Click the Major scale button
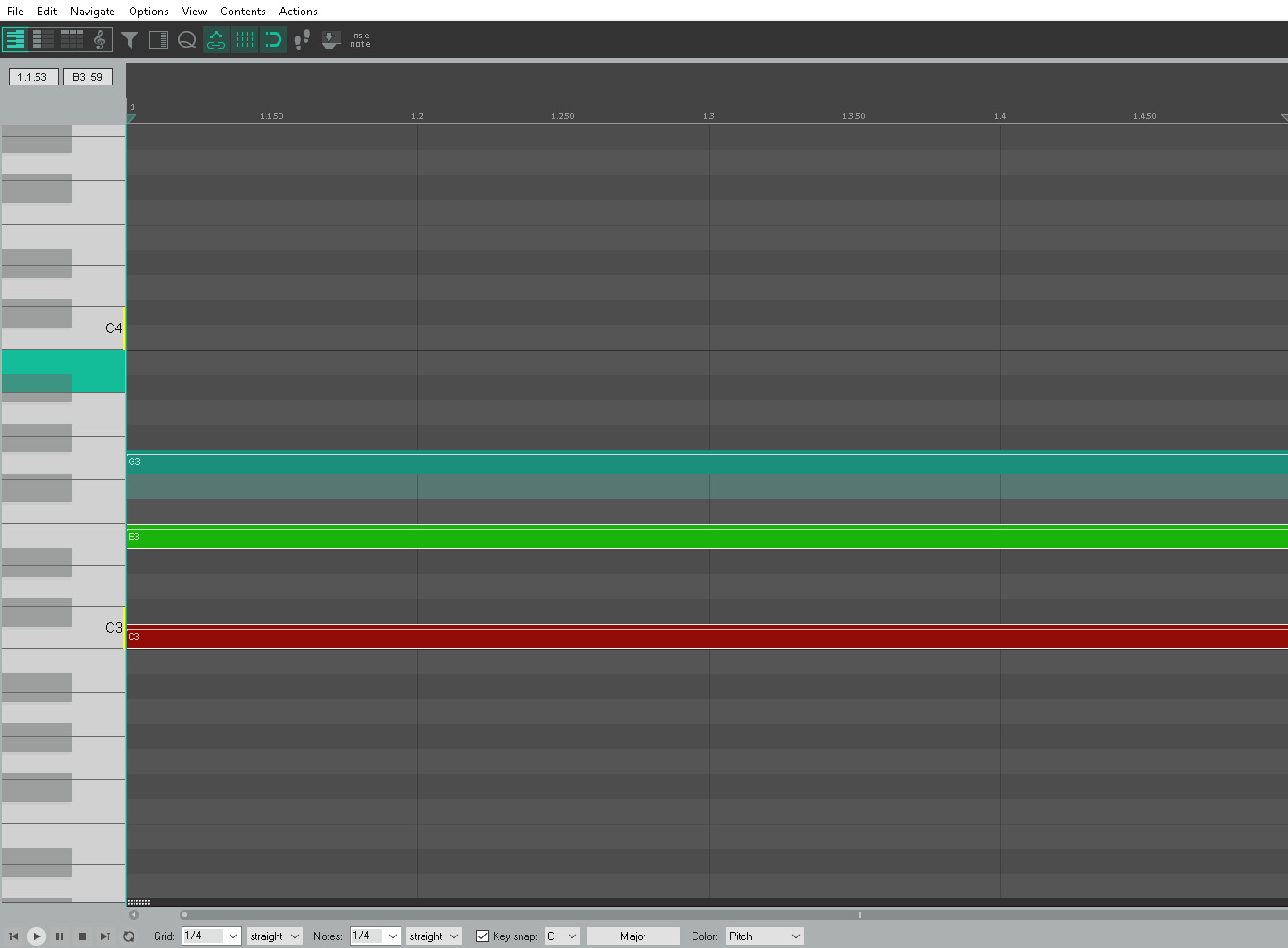Screen dimensions: 1288x948 [632, 936]
